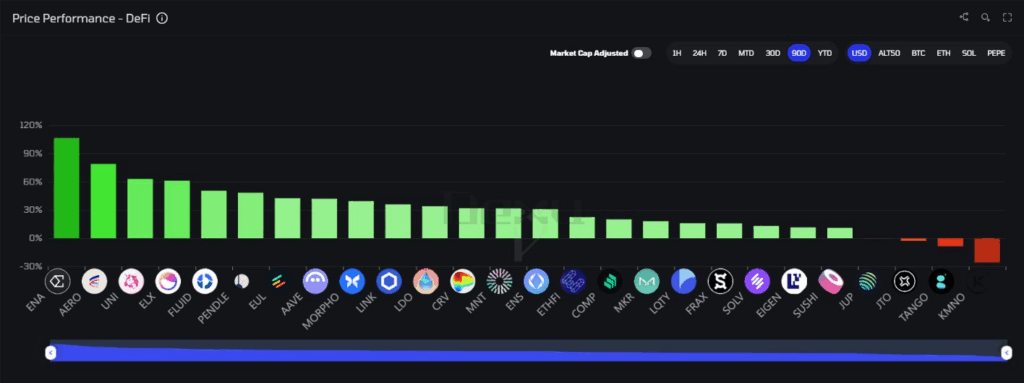Select the MKR token logo
Image resolution: width=1024 pixels, height=383 pixels.
tap(647, 281)
